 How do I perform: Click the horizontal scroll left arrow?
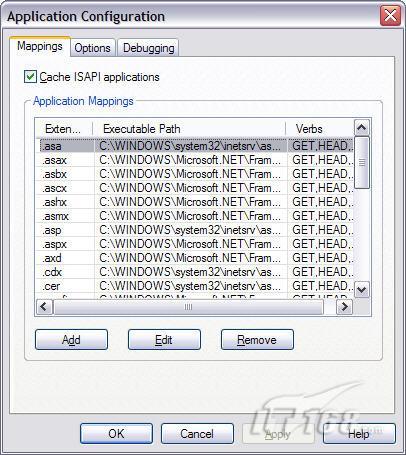(44, 306)
